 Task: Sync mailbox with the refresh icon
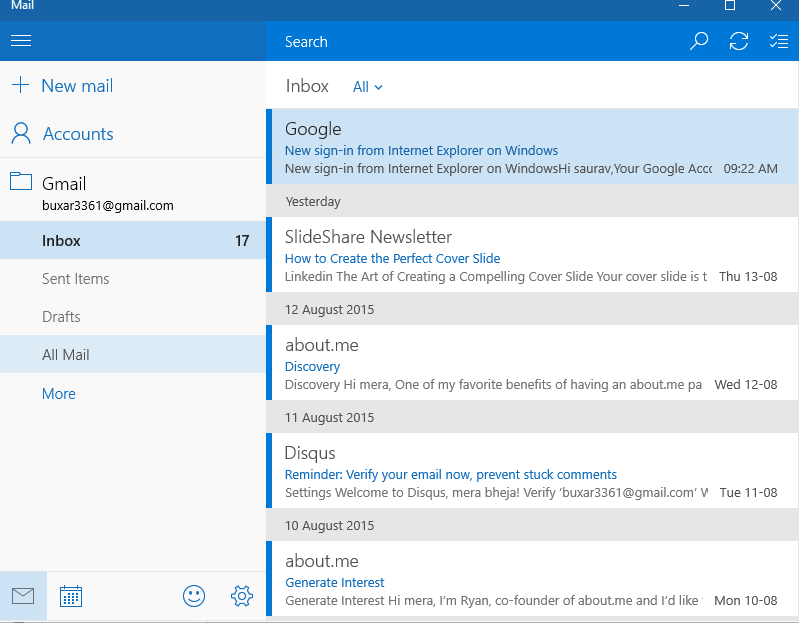point(739,41)
